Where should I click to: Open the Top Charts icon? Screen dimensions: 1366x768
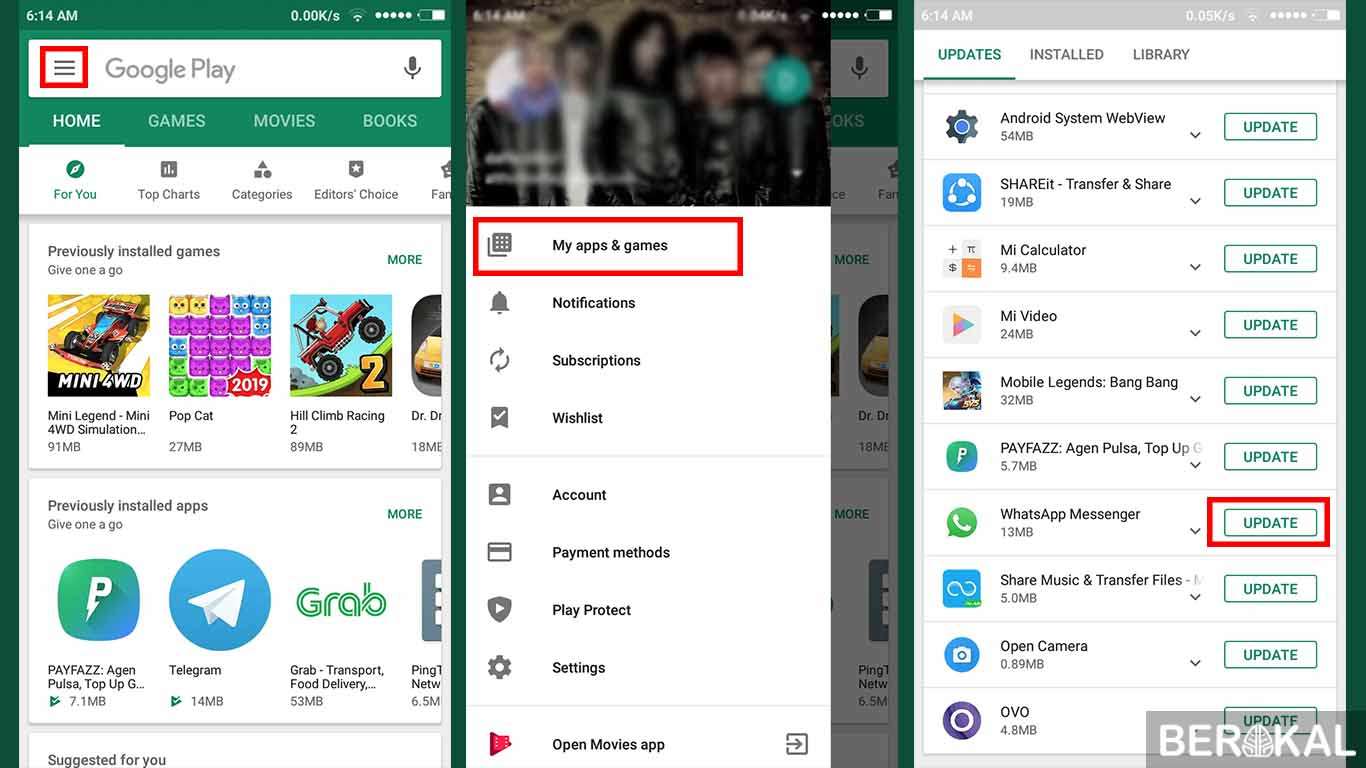click(x=169, y=168)
